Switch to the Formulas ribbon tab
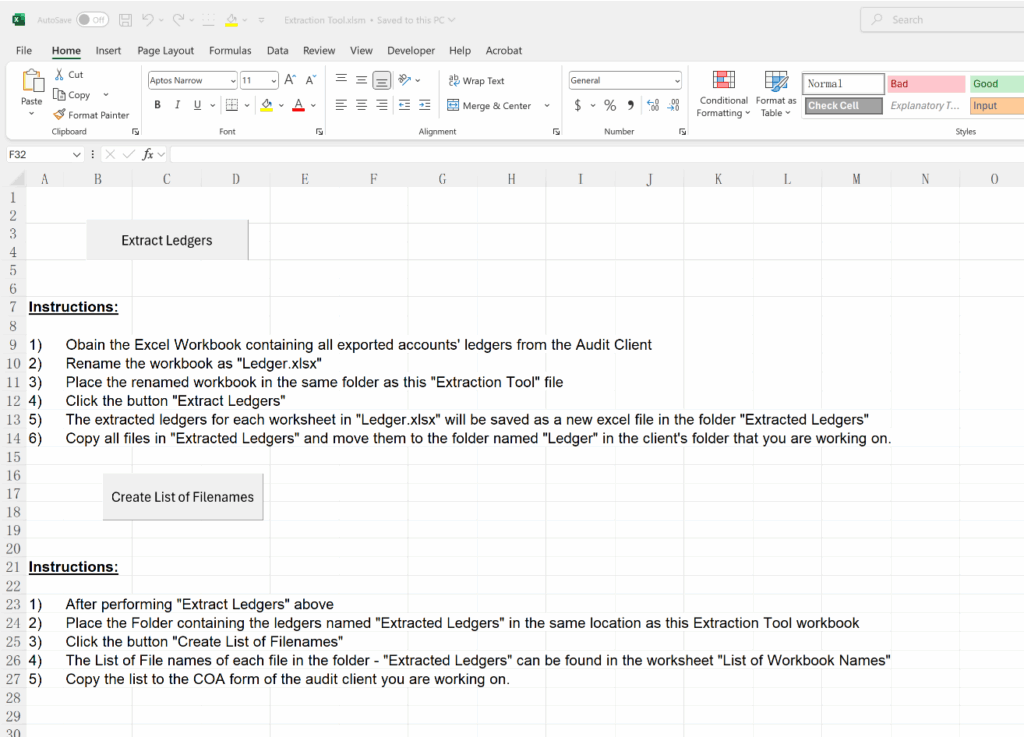This screenshot has height=737, width=1024. tap(230, 50)
